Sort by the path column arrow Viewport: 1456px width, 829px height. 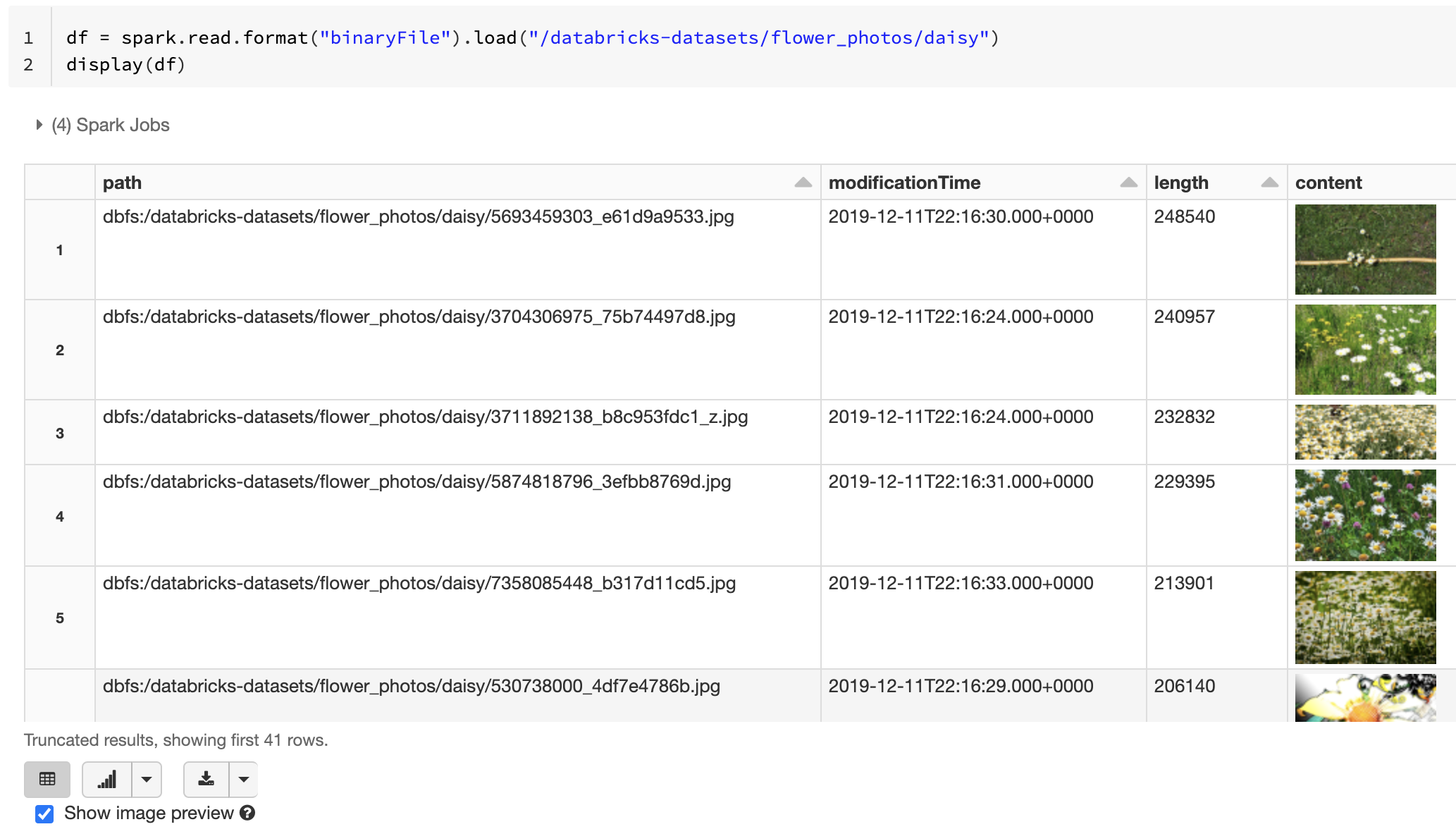(803, 183)
